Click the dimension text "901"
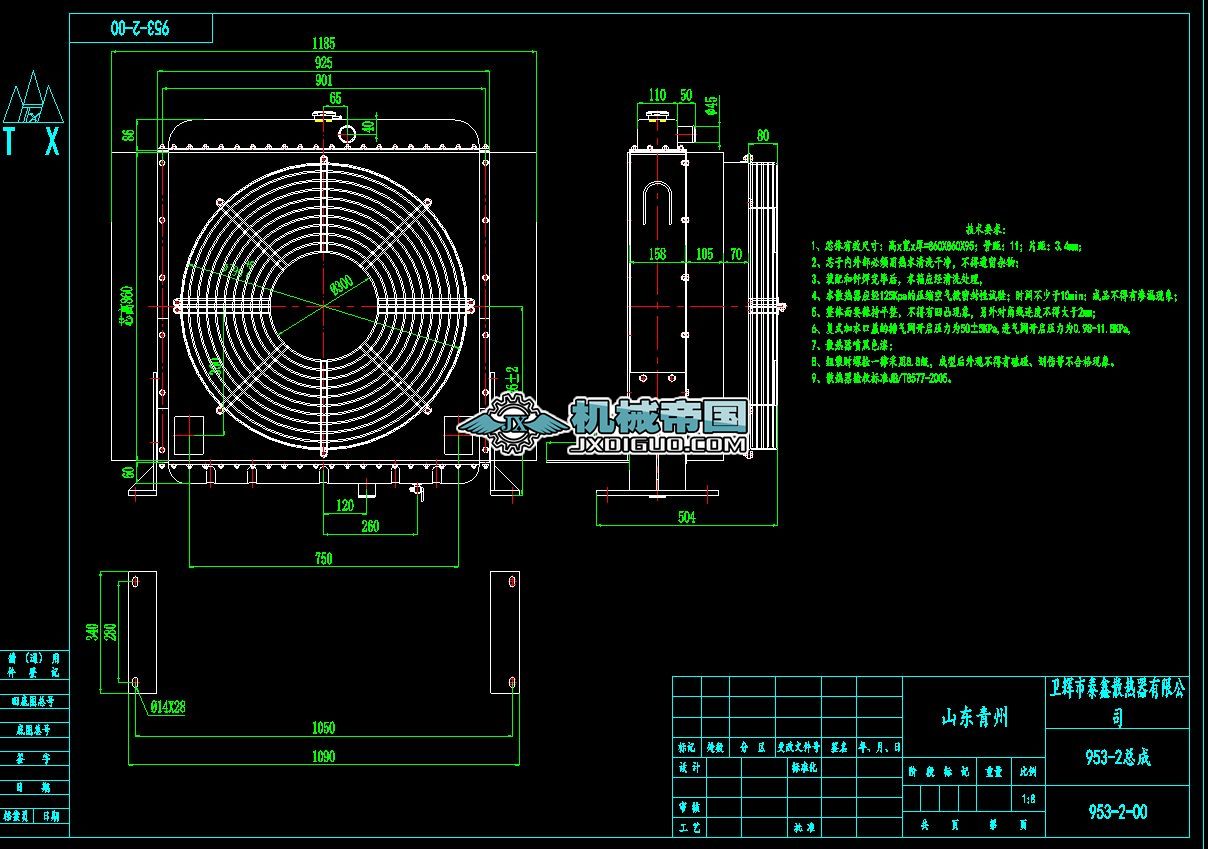 point(323,80)
